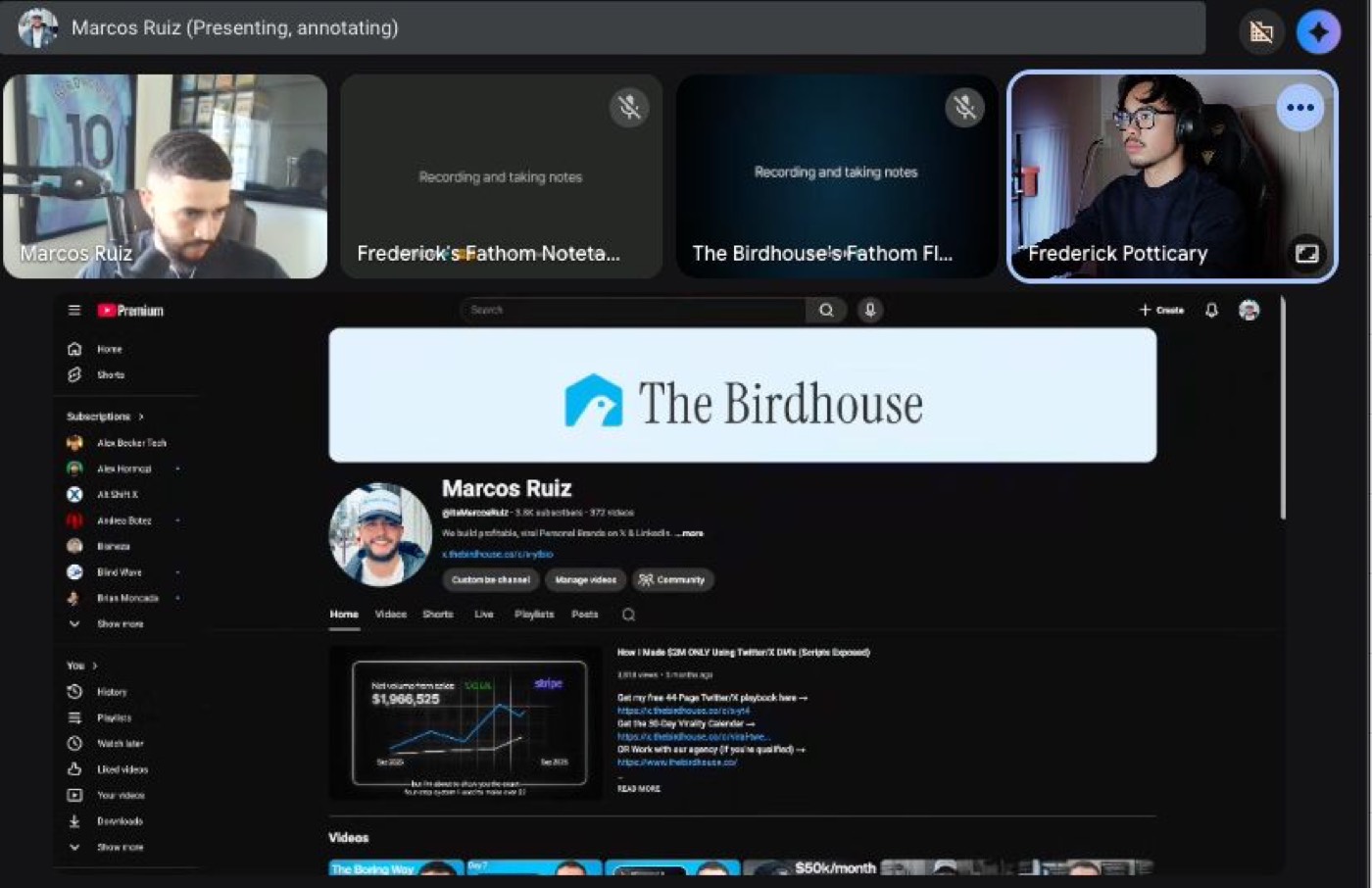This screenshot has height=888, width=1372.
Task: Click the Manage videos button
Action: (x=586, y=580)
